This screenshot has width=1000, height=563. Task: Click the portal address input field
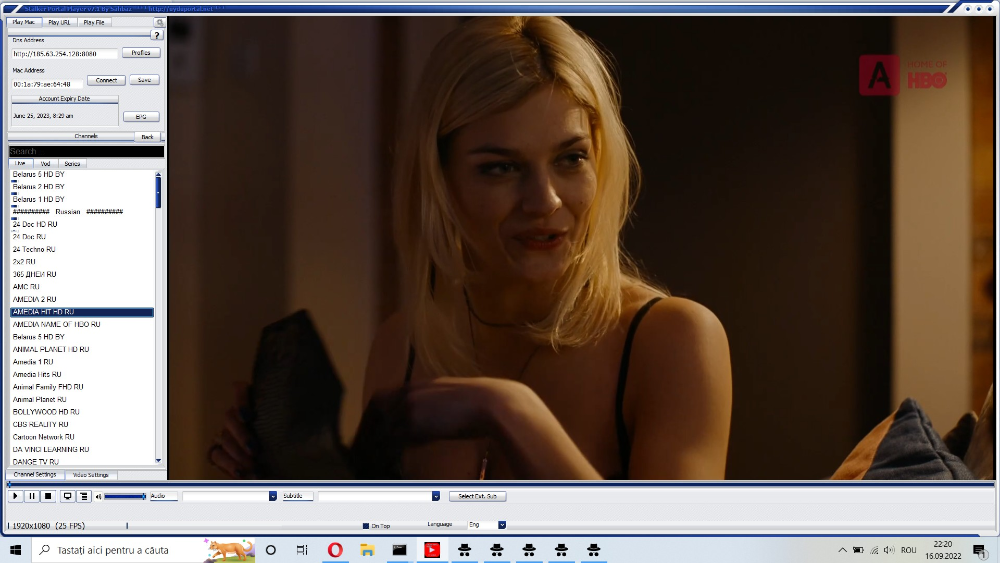pos(64,54)
